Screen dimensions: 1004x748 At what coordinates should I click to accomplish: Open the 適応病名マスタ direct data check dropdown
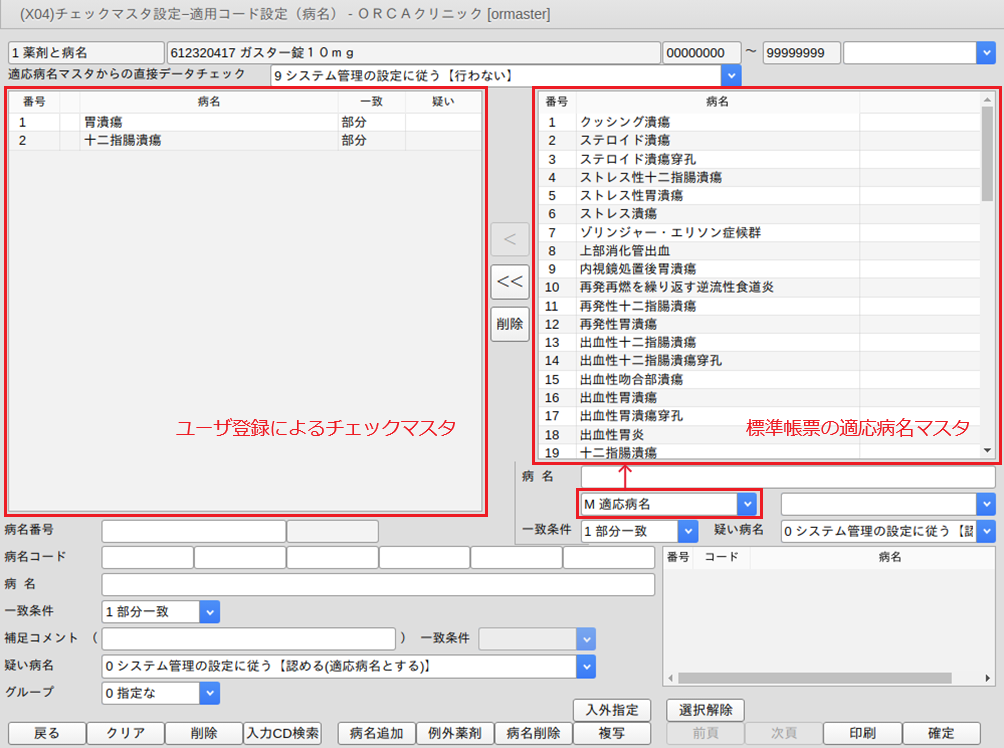coord(732,75)
